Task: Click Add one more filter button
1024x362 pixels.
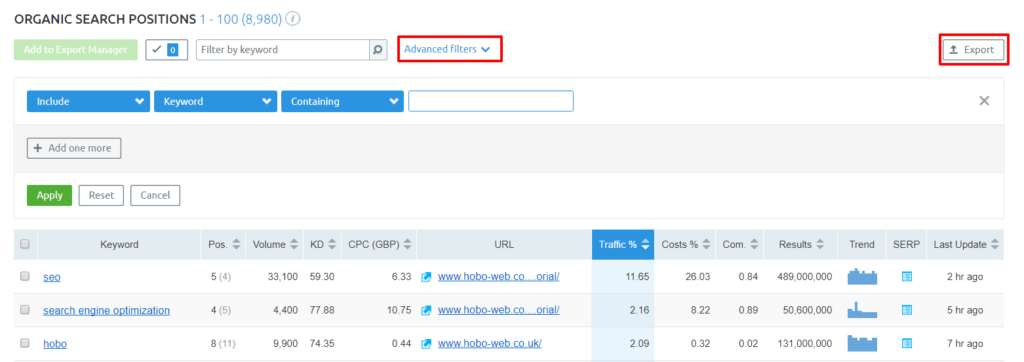Action: (x=74, y=148)
